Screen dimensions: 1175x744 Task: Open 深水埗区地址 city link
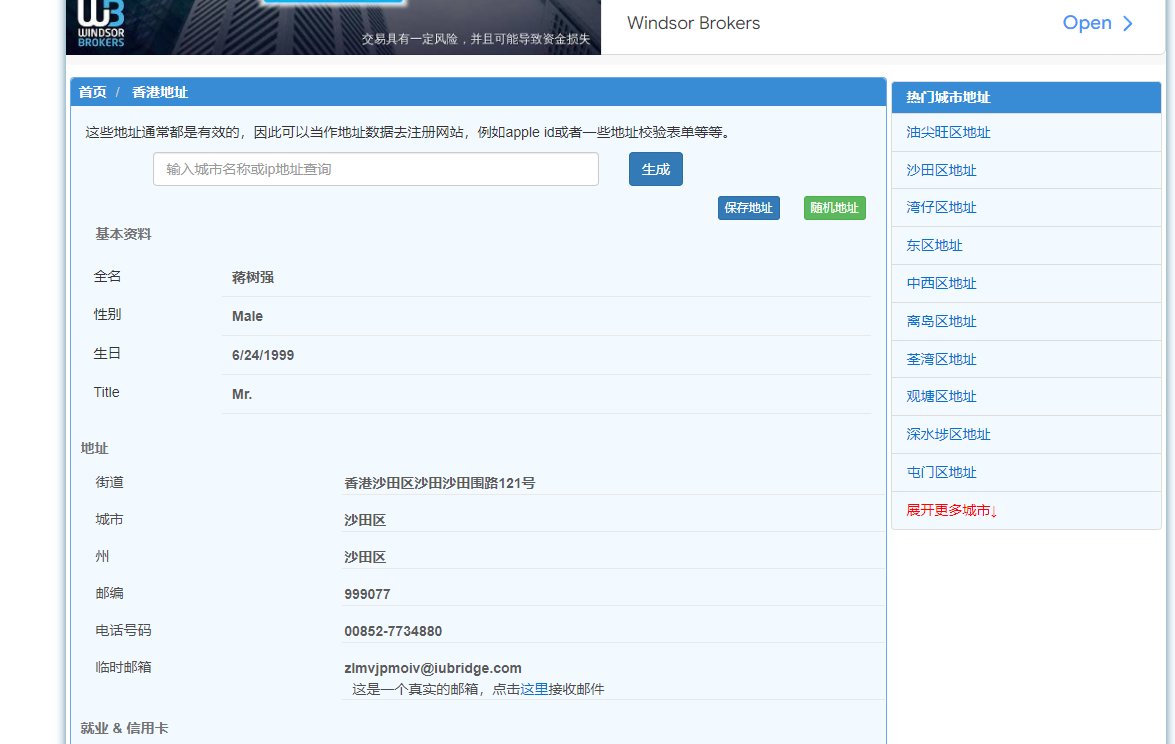pyautogui.click(x=947, y=434)
